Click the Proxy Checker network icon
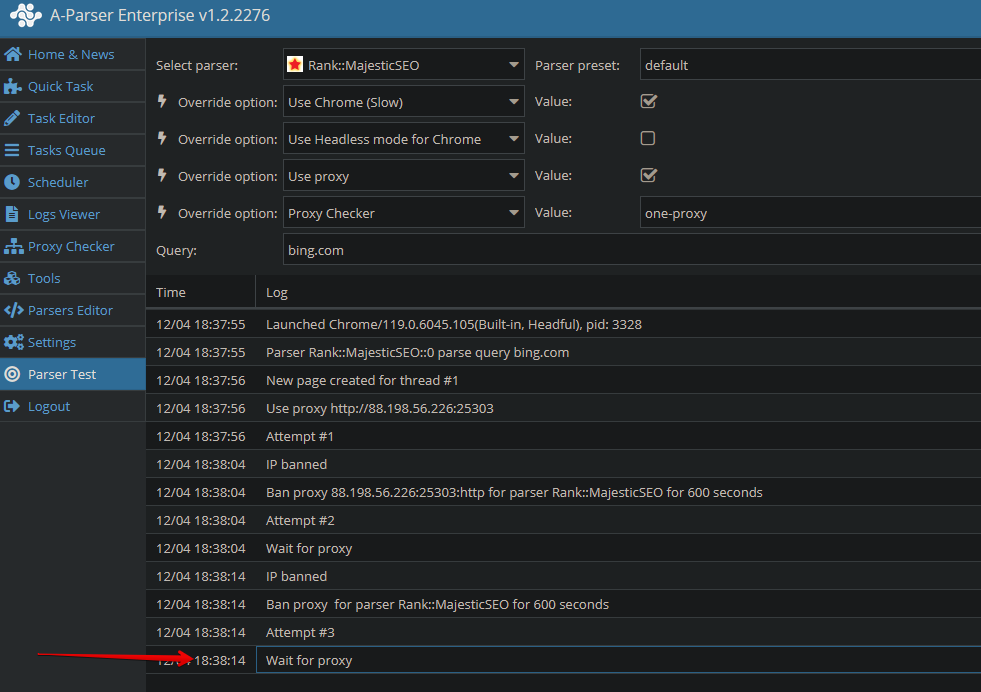Screen dimensions: 981x692 13,246
